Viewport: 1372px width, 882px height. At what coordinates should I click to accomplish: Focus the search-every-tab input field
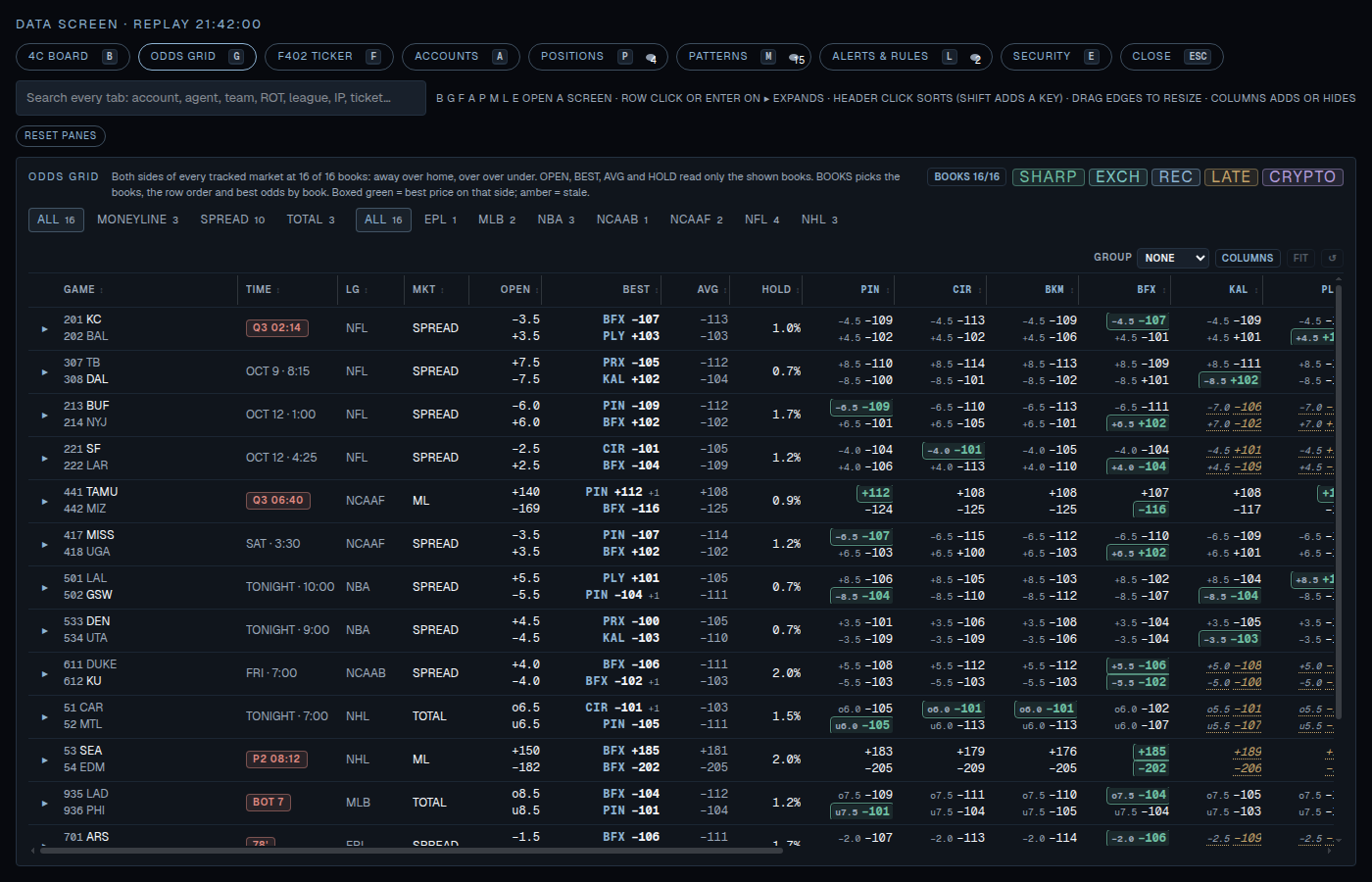tap(220, 98)
